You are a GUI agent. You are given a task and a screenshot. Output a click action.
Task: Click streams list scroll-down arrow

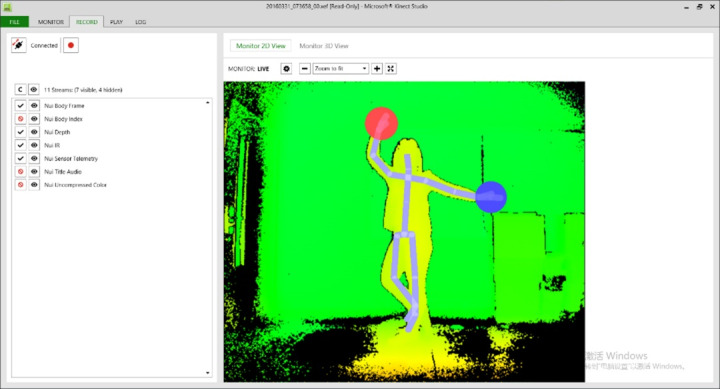(208, 373)
